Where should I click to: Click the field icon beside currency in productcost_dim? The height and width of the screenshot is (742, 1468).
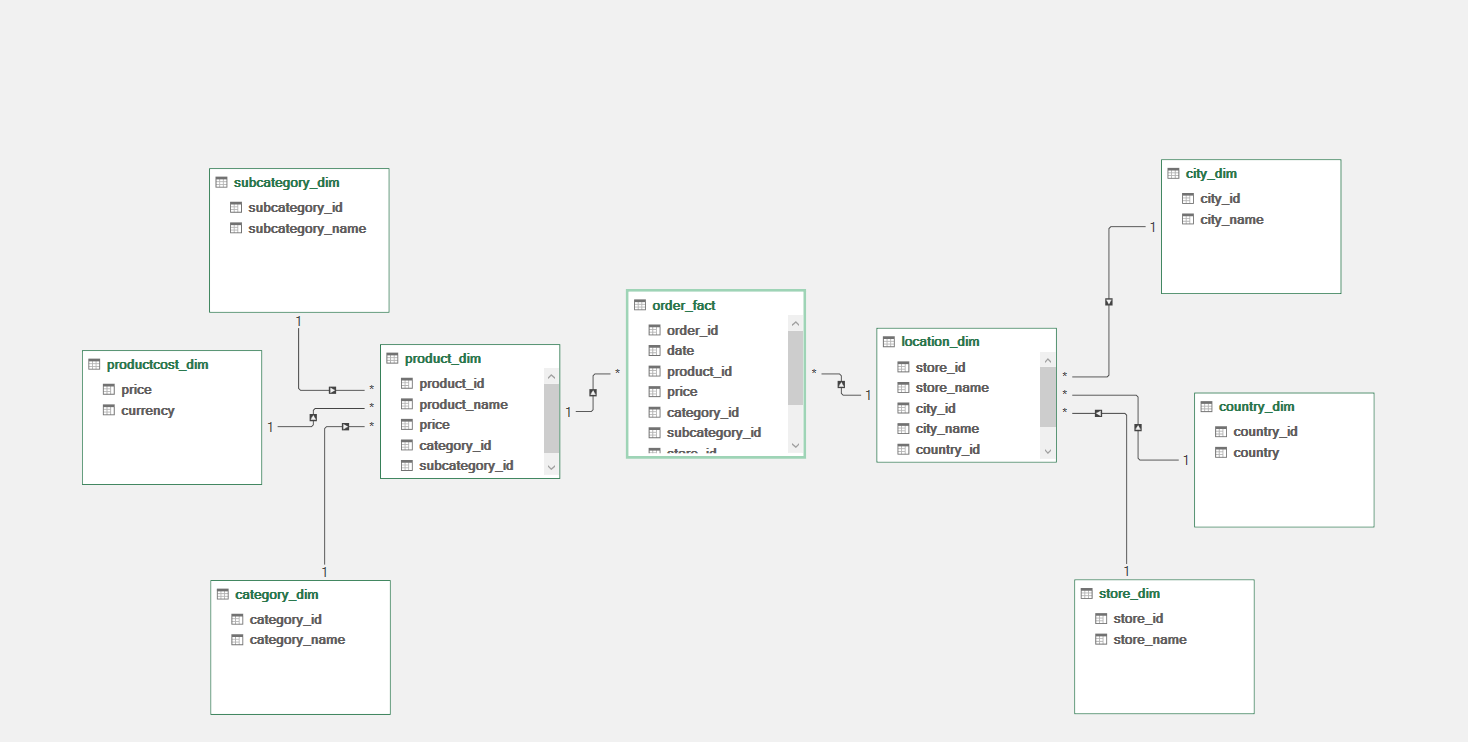(110, 410)
